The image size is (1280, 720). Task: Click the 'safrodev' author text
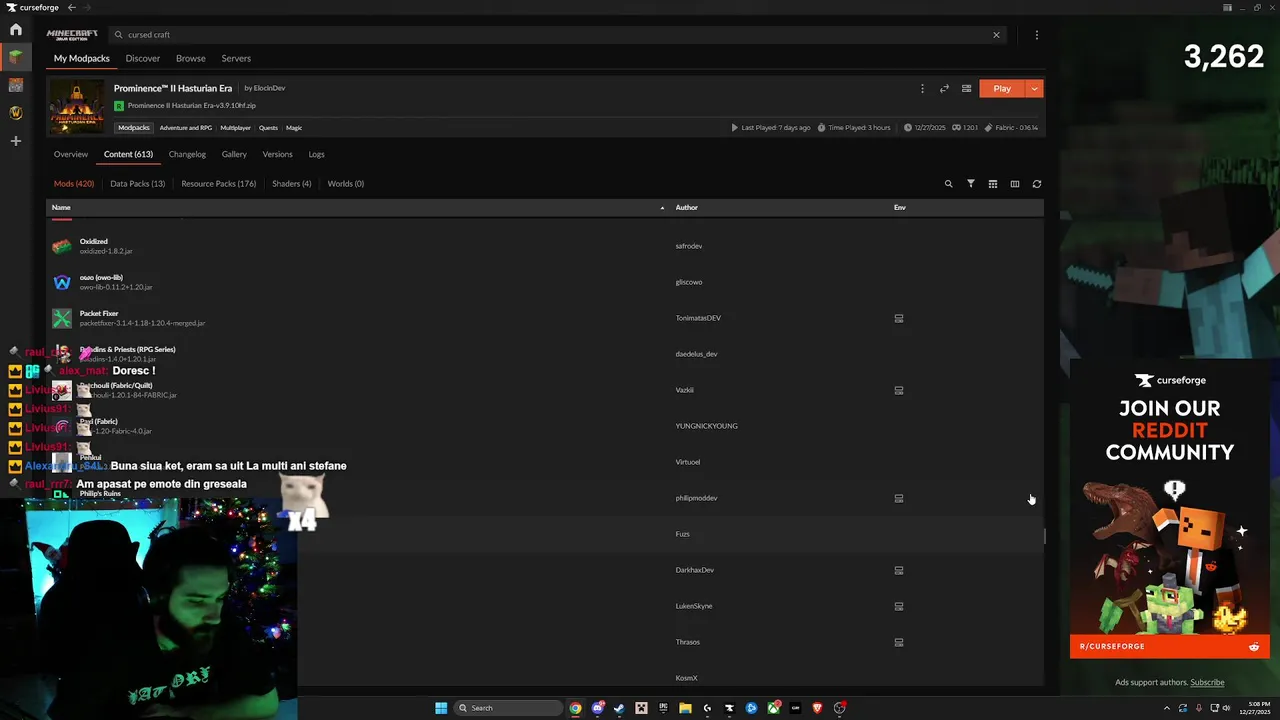click(x=689, y=246)
